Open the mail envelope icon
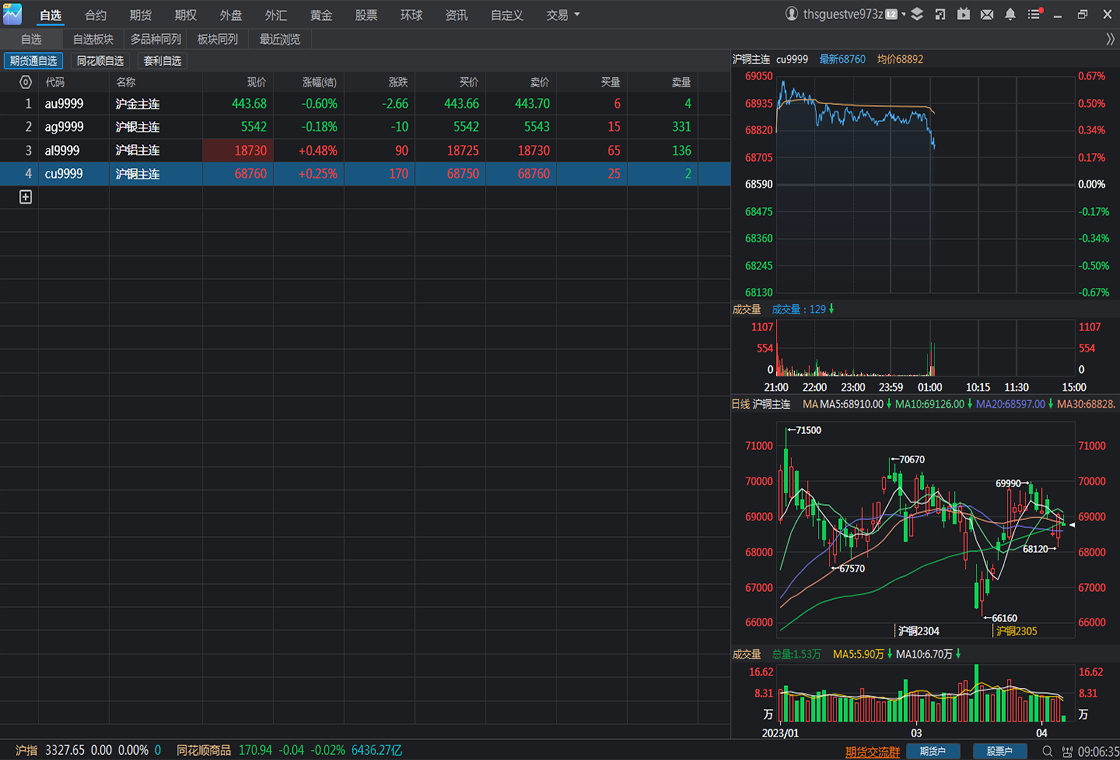Screen dimensions: 1120x760 (x=986, y=14)
